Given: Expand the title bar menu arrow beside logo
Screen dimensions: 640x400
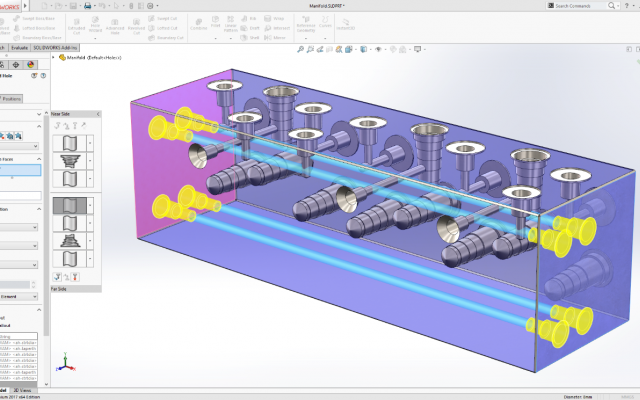Looking at the screenshot, I should click(x=25, y=6).
